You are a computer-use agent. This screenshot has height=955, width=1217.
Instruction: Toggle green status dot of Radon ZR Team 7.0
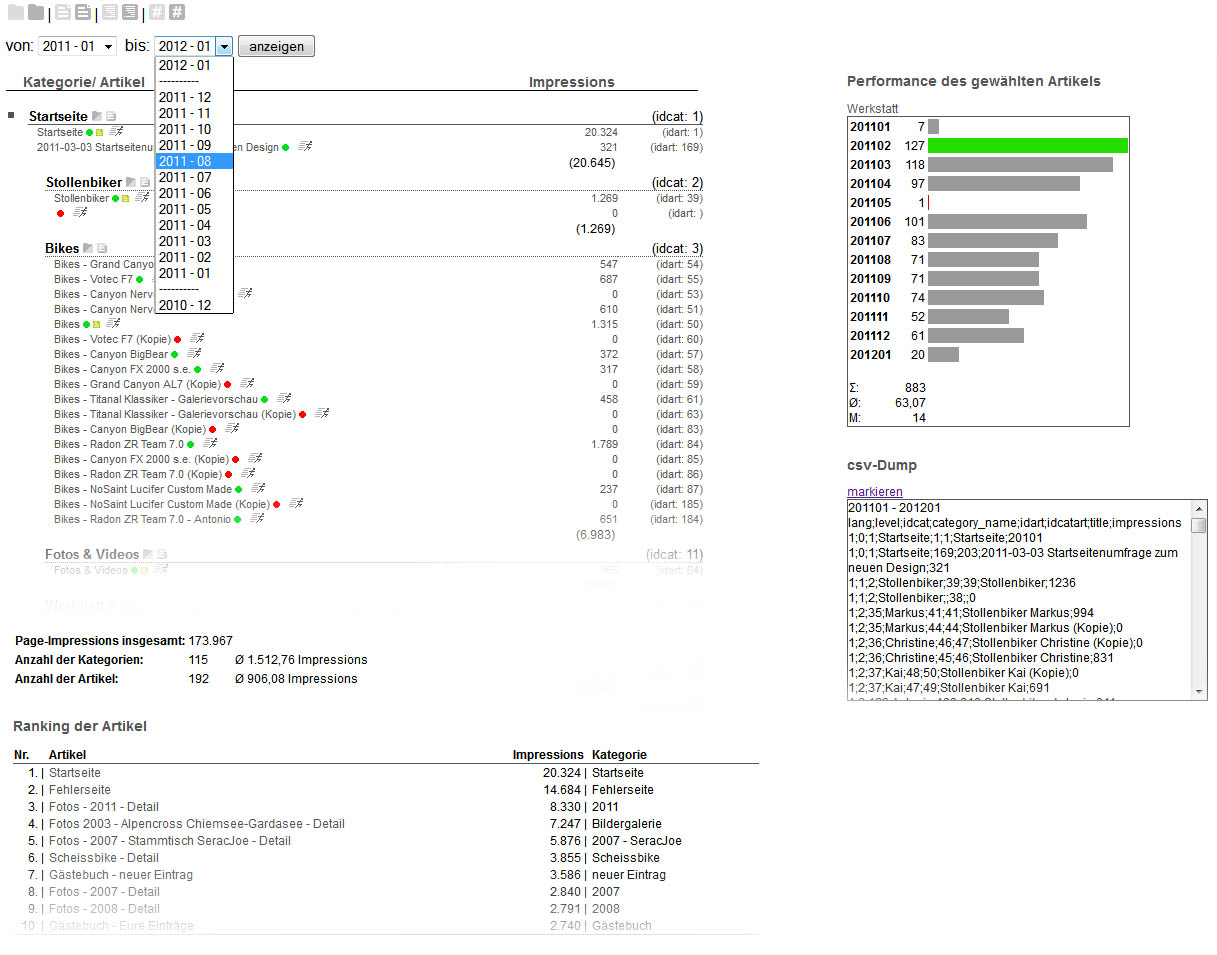pos(190,444)
